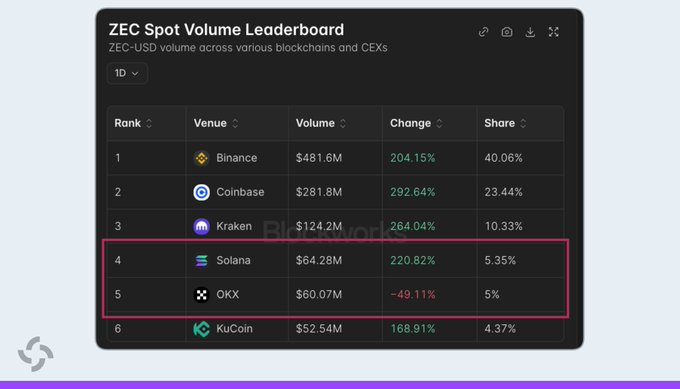Select the Binance venue name
Image resolution: width=680 pixels, height=389 pixels.
coord(236,158)
